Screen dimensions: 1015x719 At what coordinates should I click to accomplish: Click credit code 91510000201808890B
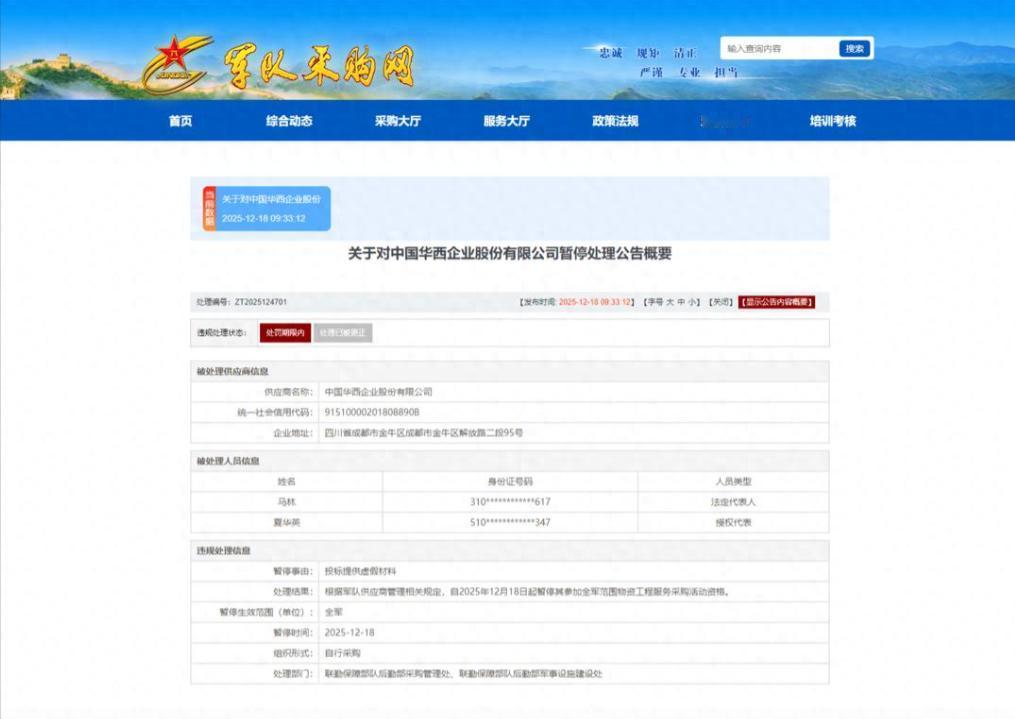372,412
